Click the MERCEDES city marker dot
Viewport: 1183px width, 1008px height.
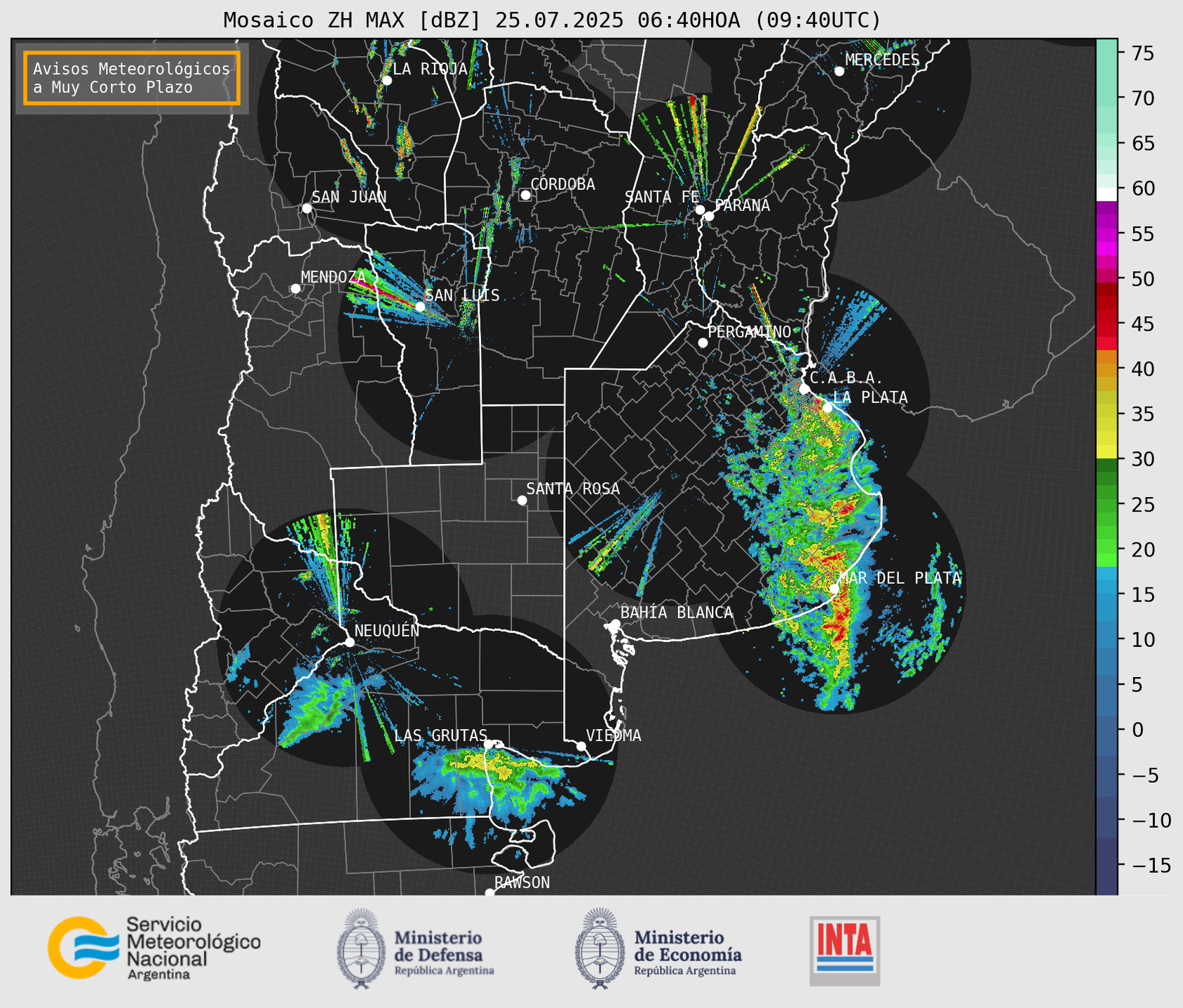pyautogui.click(x=839, y=71)
